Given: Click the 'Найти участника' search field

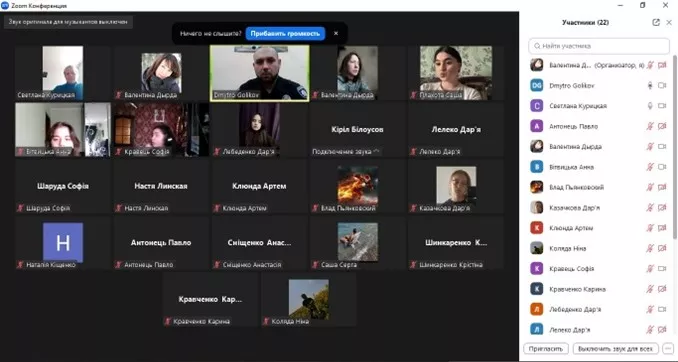Looking at the screenshot, I should (x=599, y=46).
